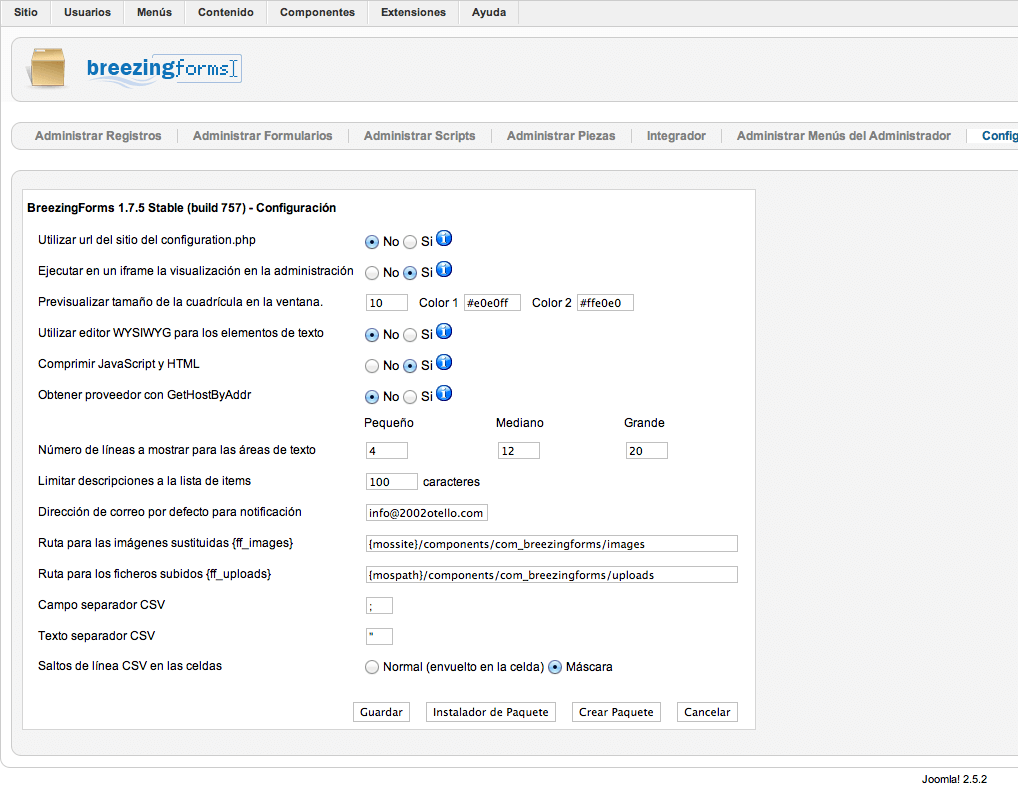The width and height of the screenshot is (1018, 796).
Task: Open the Sitio menu
Action: click(x=26, y=12)
